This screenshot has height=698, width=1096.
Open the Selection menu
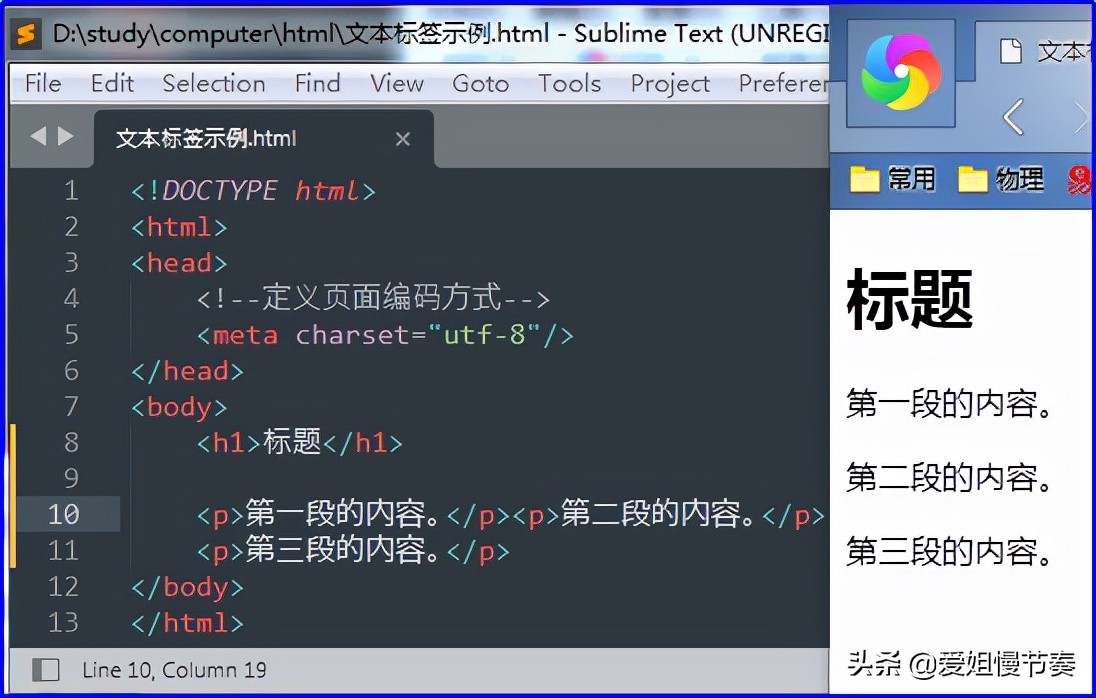pos(214,83)
